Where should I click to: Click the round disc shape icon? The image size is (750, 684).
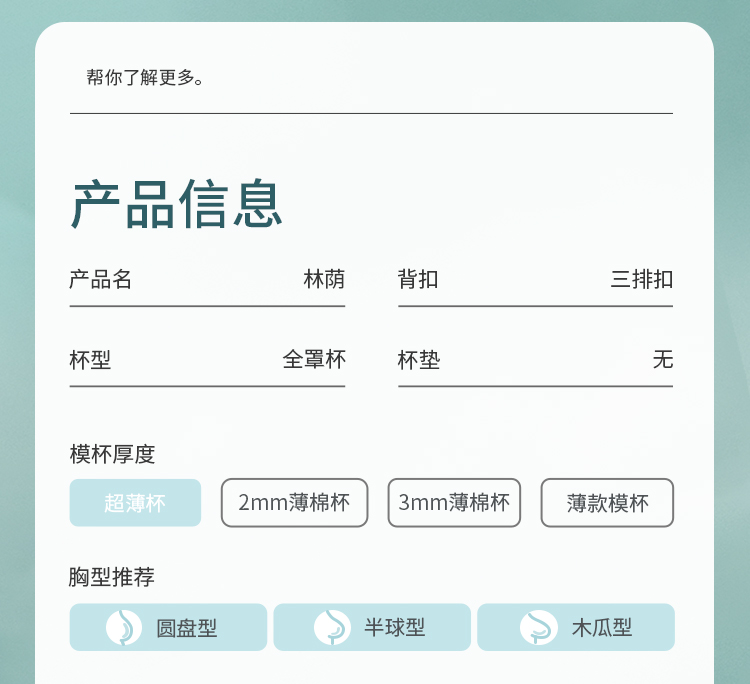[124, 628]
